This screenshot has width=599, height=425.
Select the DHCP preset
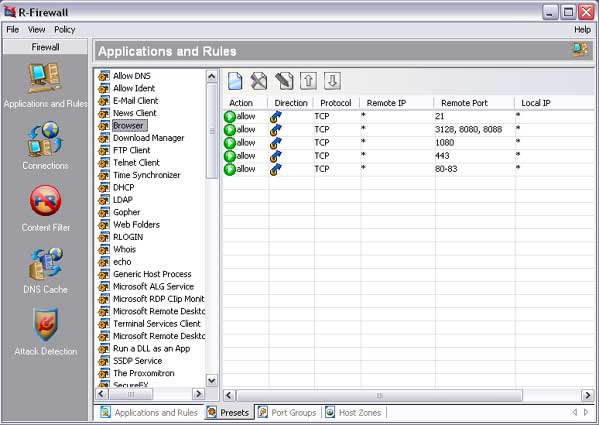point(123,187)
